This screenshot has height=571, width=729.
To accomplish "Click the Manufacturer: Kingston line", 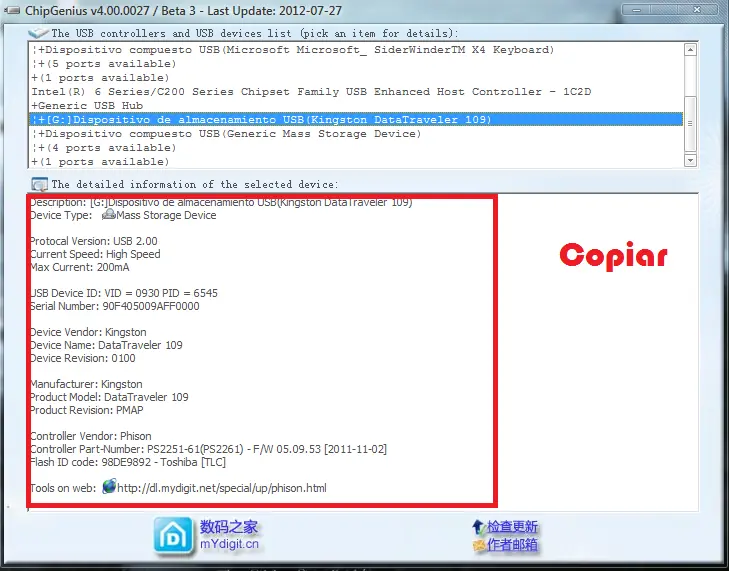I will [x=86, y=384].
